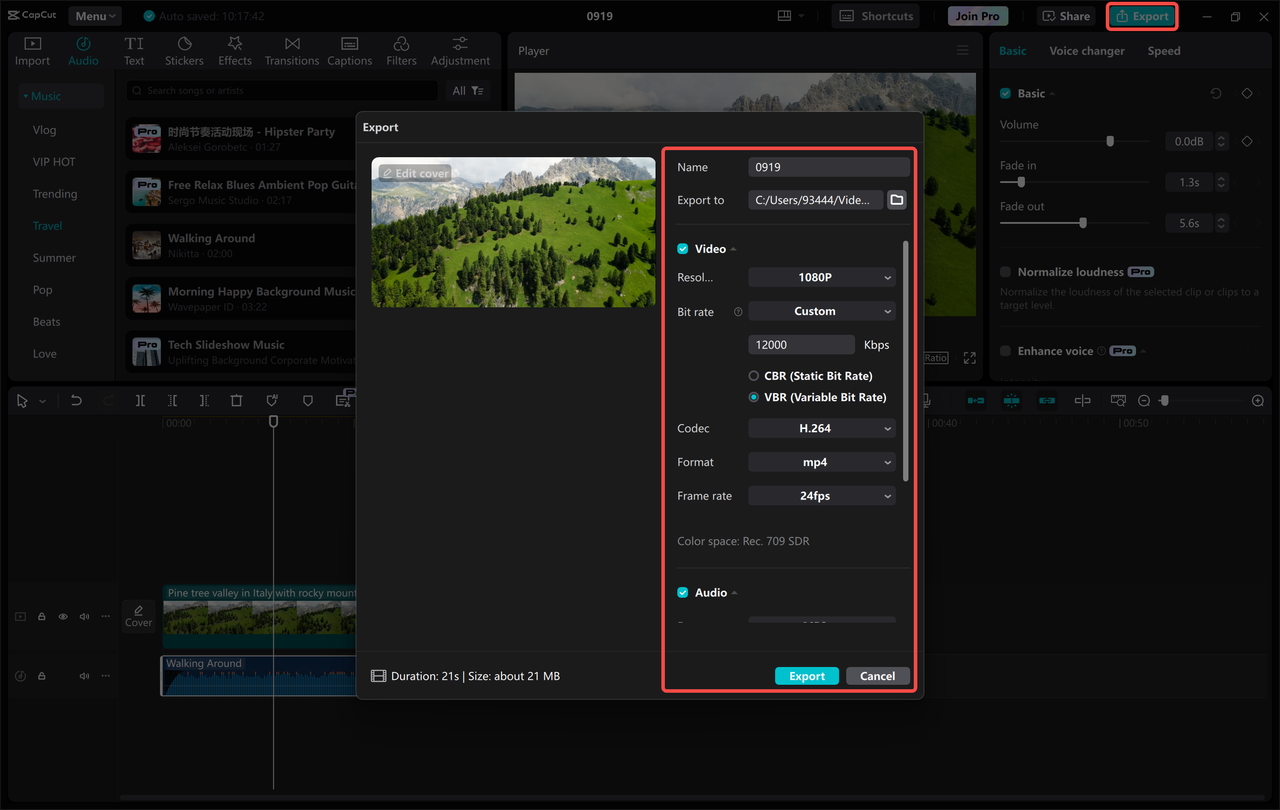Switch to the Voice changer tab
The height and width of the screenshot is (810, 1280).
pos(1087,51)
